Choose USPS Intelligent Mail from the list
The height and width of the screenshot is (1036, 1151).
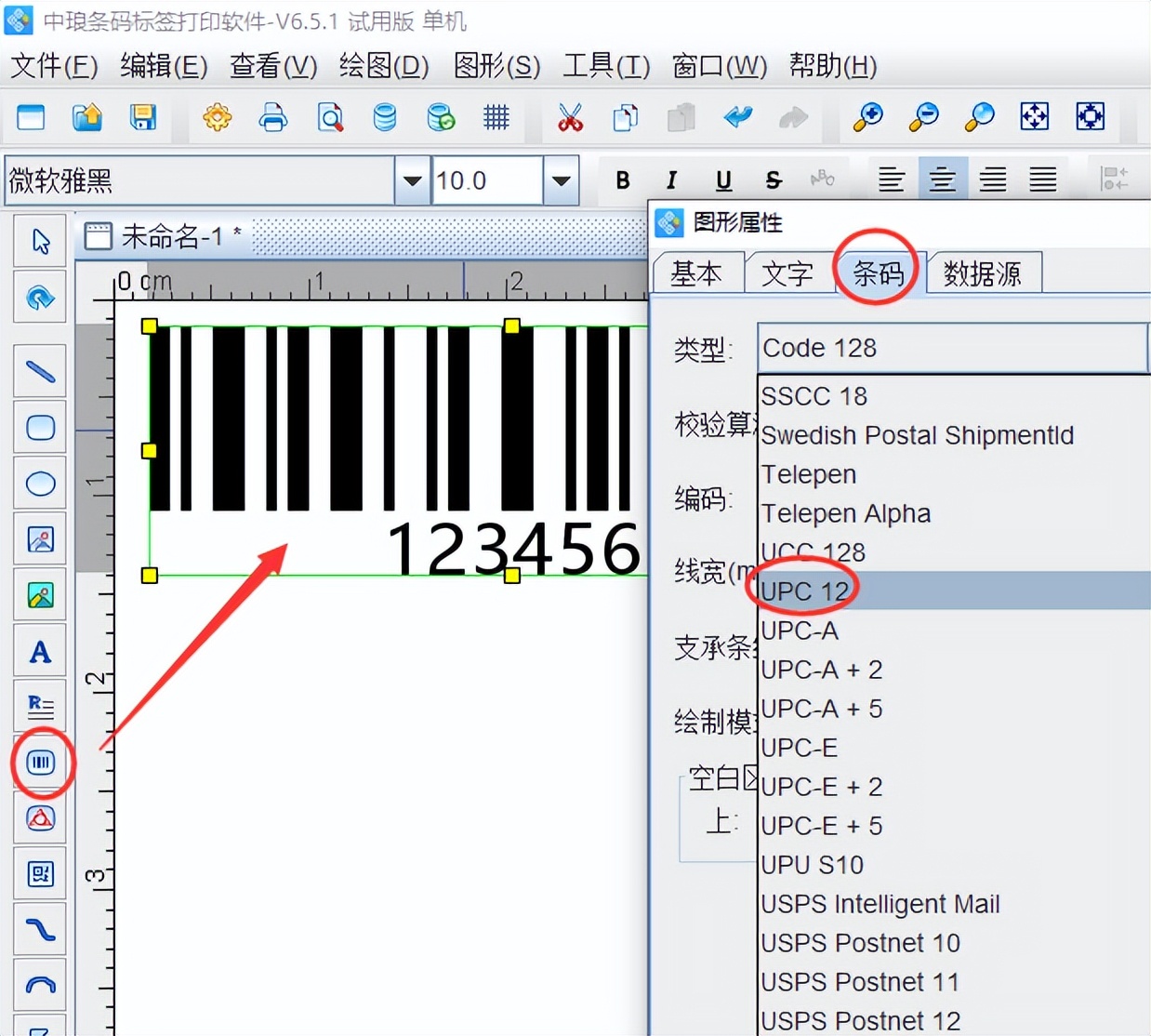pos(955,904)
